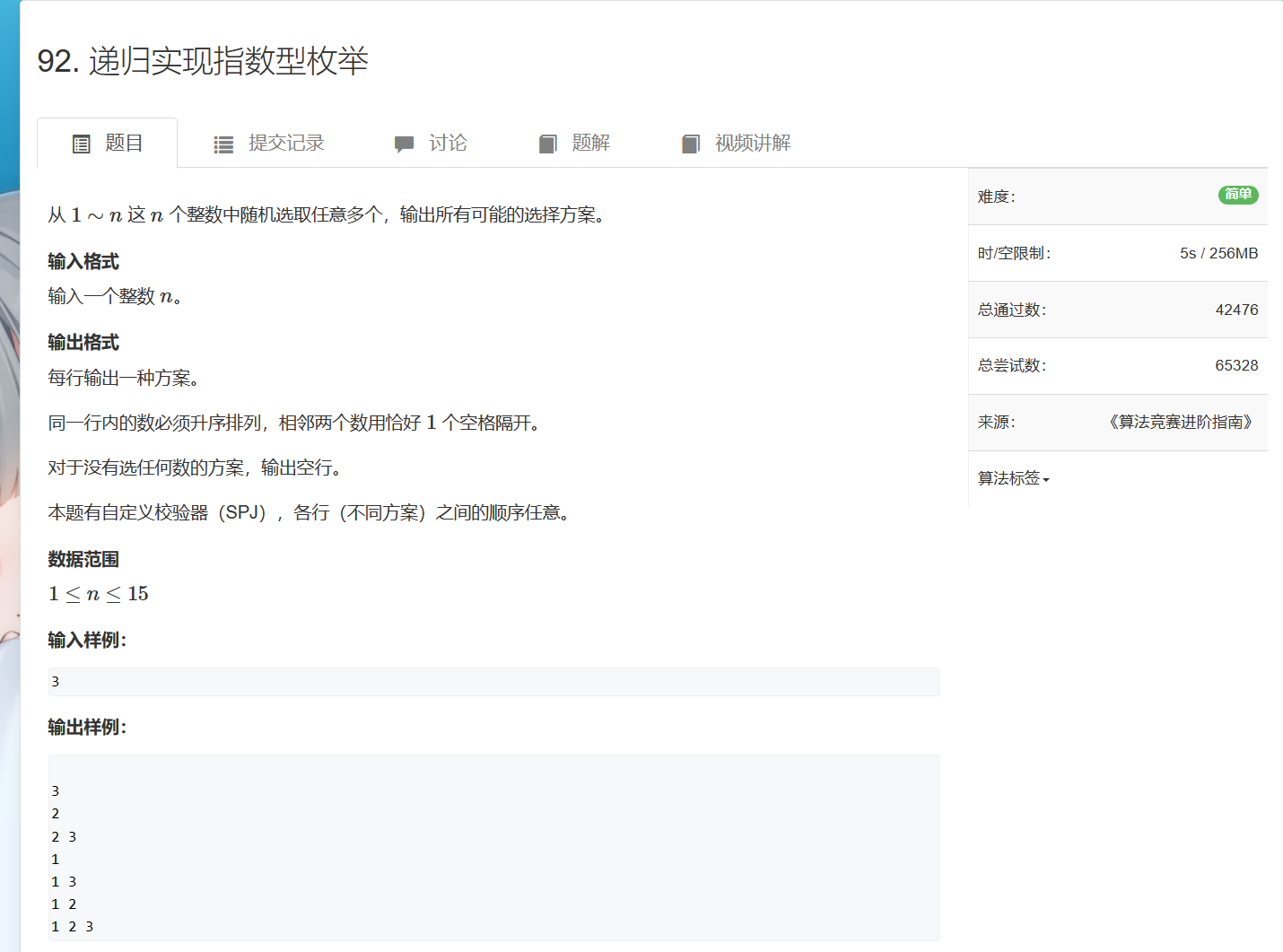Click the 总尝试数 value 65328

[x=1236, y=365]
